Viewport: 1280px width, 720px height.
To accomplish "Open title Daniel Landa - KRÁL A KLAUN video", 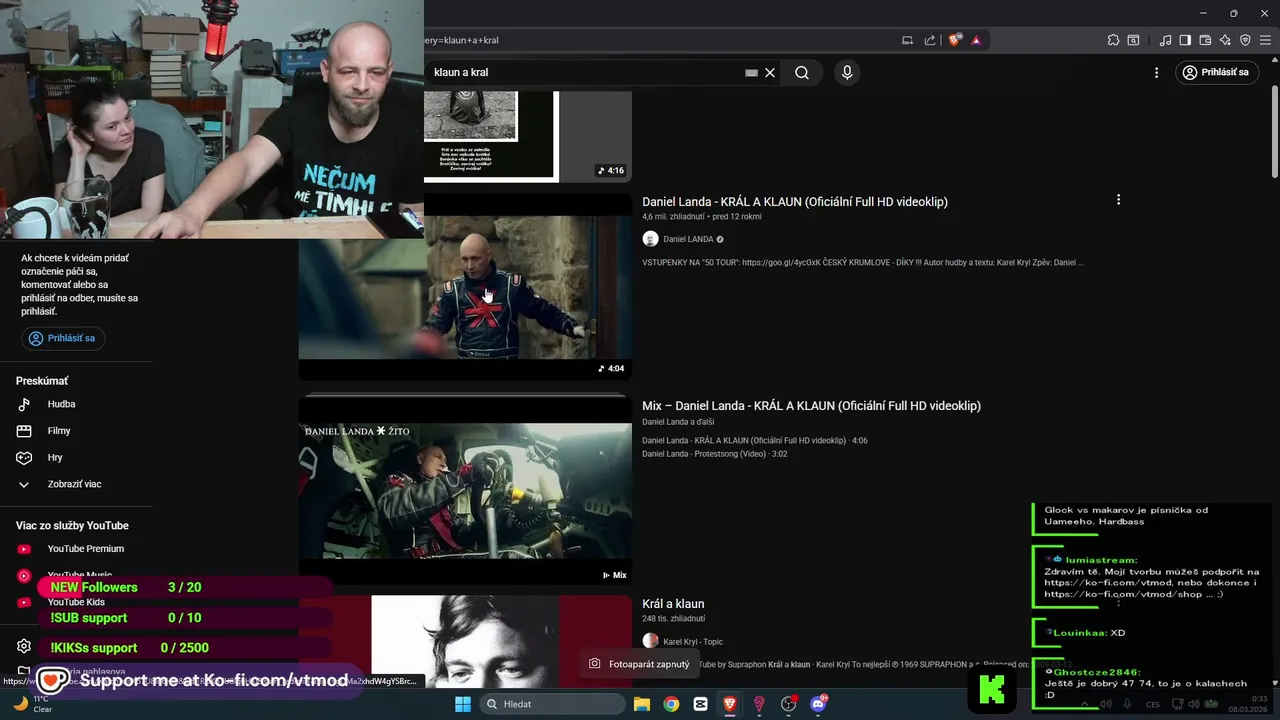I will [x=794, y=202].
